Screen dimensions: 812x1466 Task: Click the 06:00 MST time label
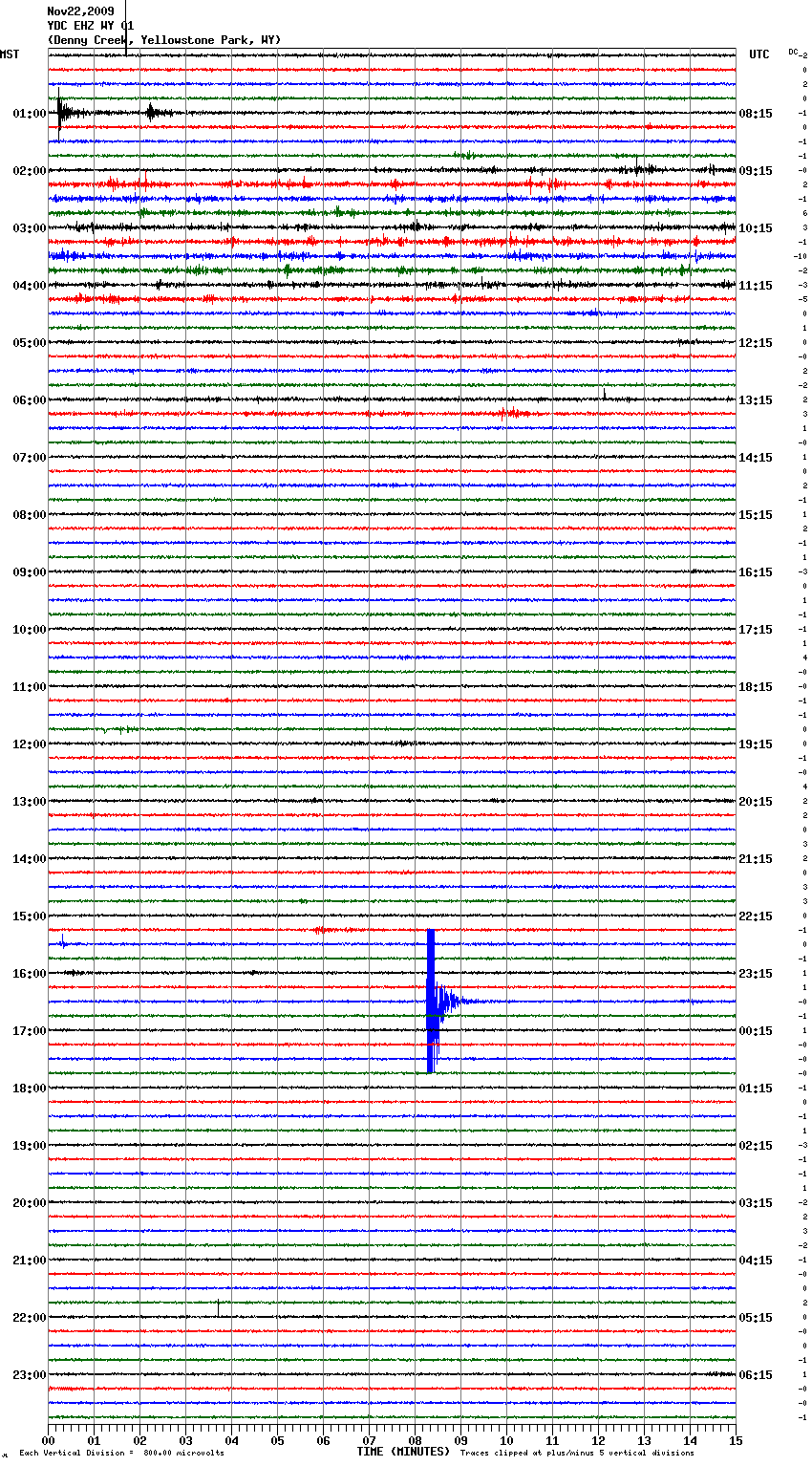[29, 400]
